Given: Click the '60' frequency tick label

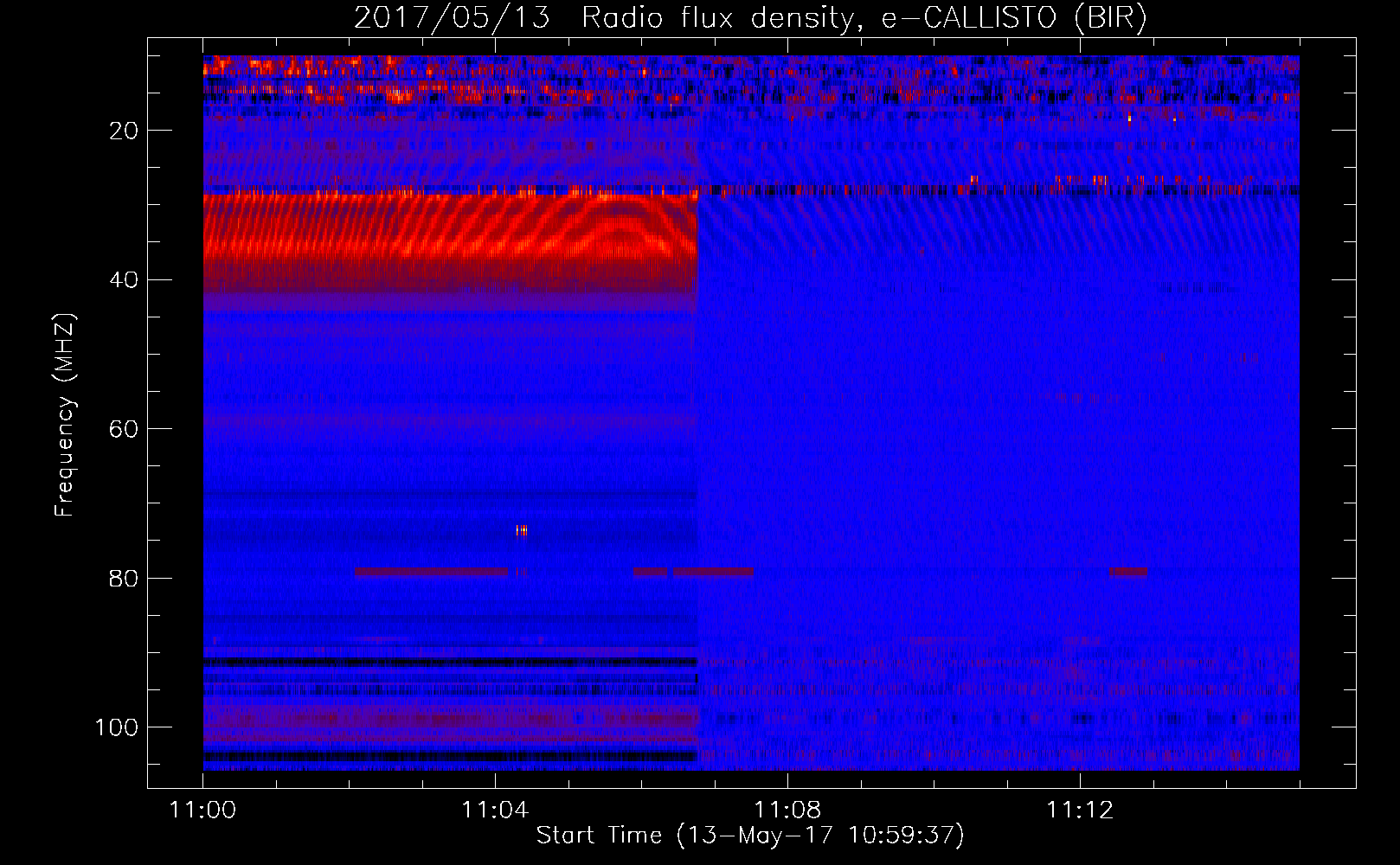Looking at the screenshot, I should point(124,430).
